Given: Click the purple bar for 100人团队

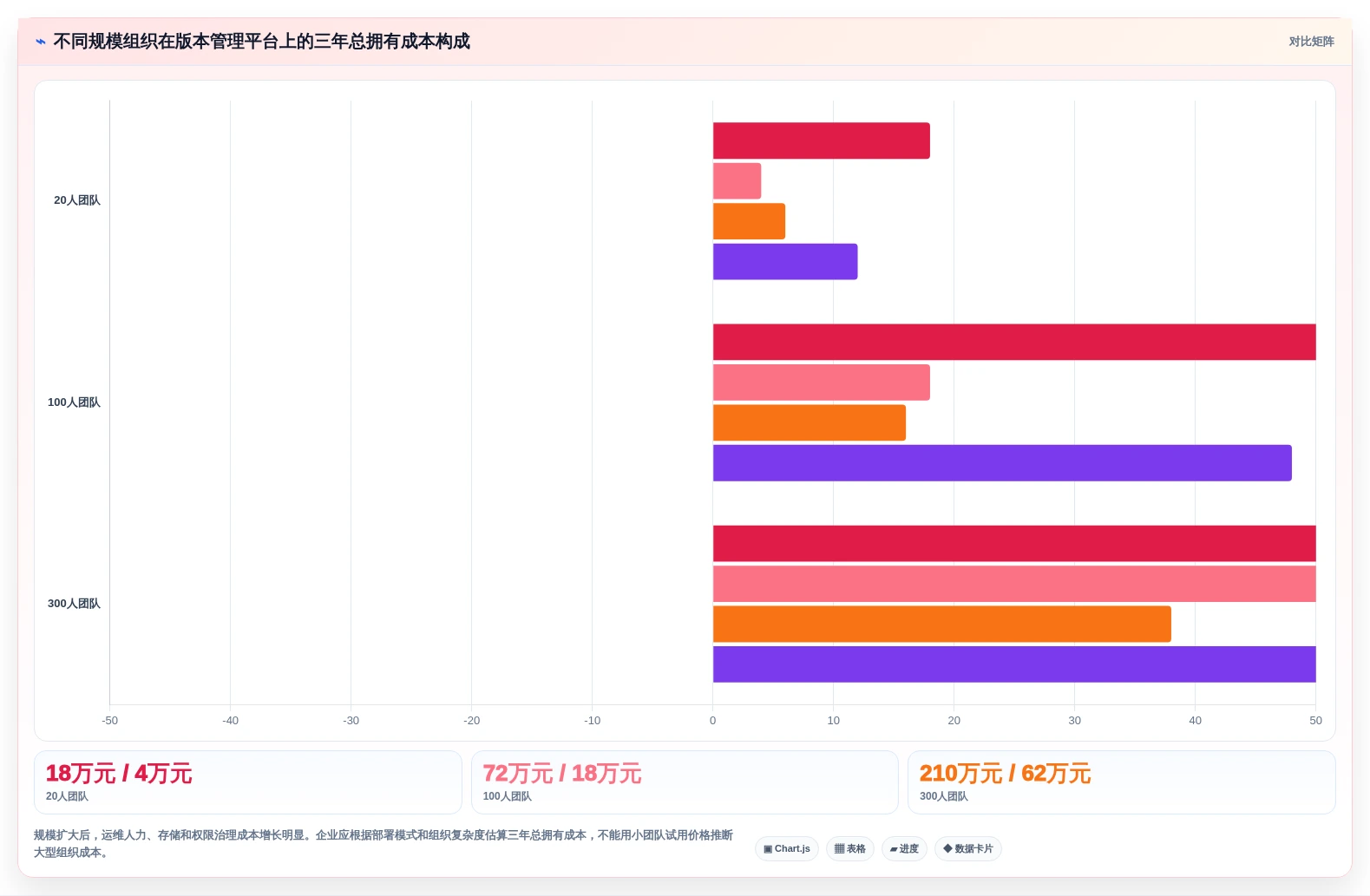Looking at the screenshot, I should point(1002,463).
